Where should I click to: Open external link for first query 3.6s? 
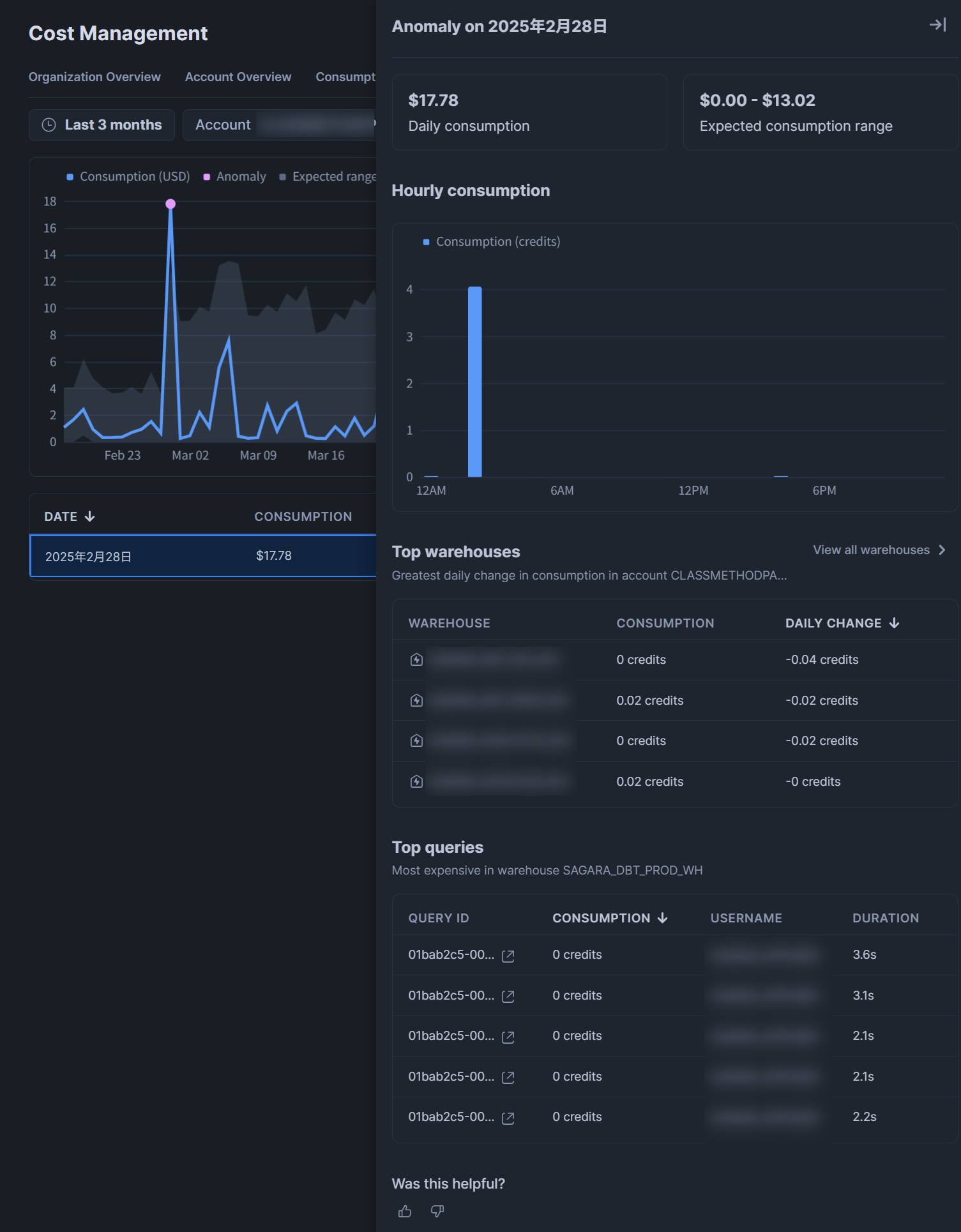508,956
